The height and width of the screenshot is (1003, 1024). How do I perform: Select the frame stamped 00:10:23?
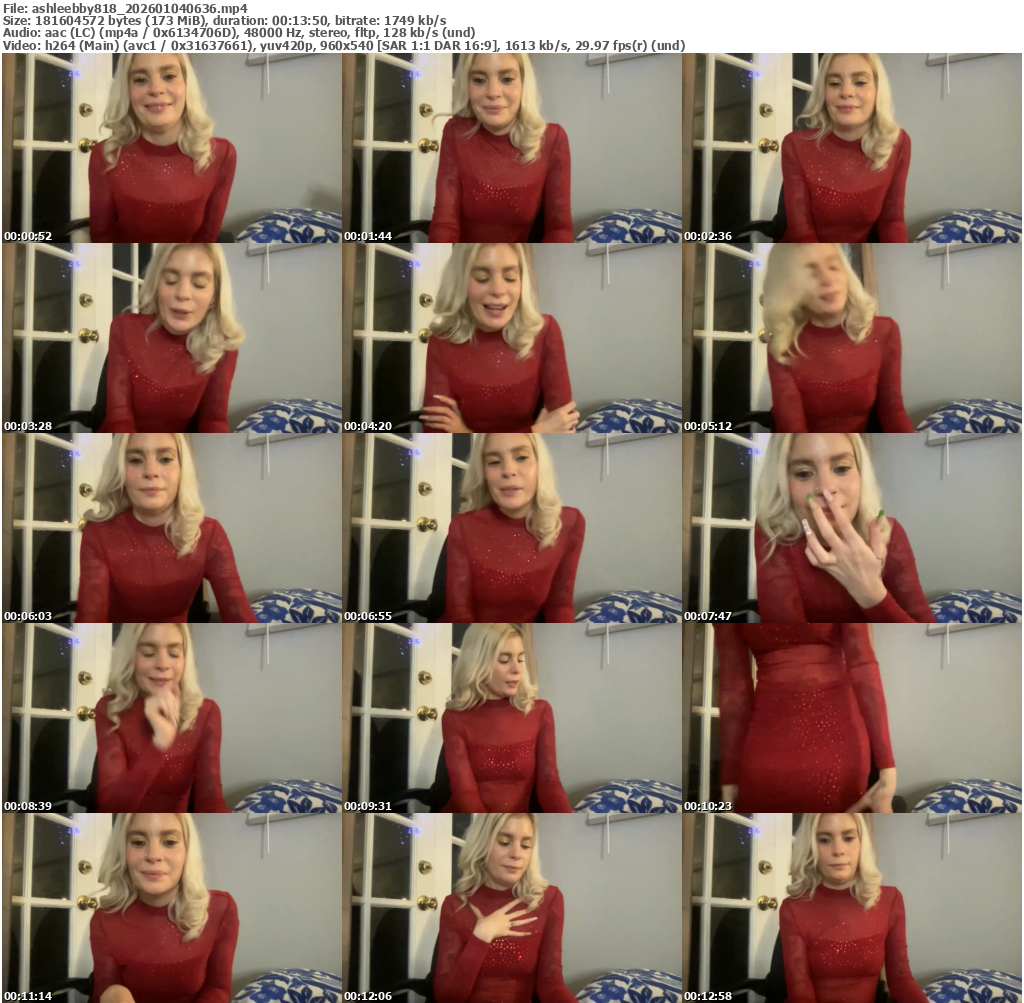point(852,718)
